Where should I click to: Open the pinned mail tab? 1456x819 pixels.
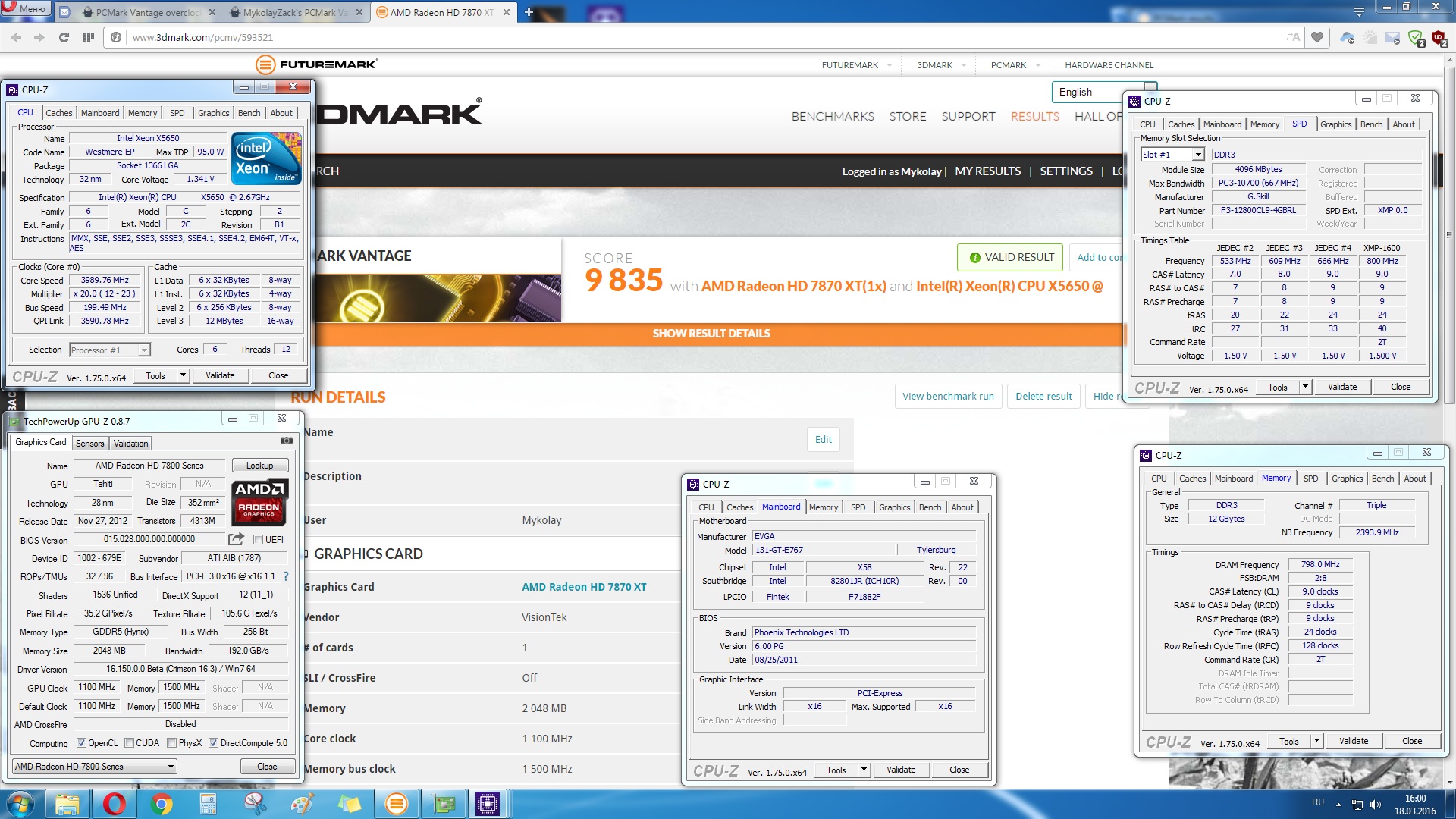64,12
